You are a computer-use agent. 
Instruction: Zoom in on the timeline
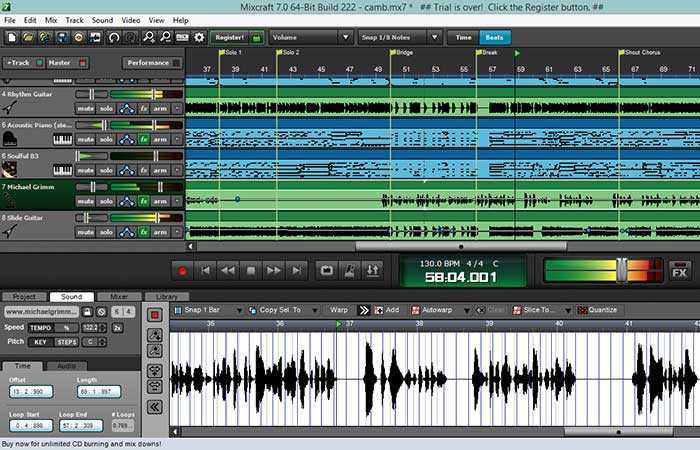pyautogui.click(x=149, y=38)
